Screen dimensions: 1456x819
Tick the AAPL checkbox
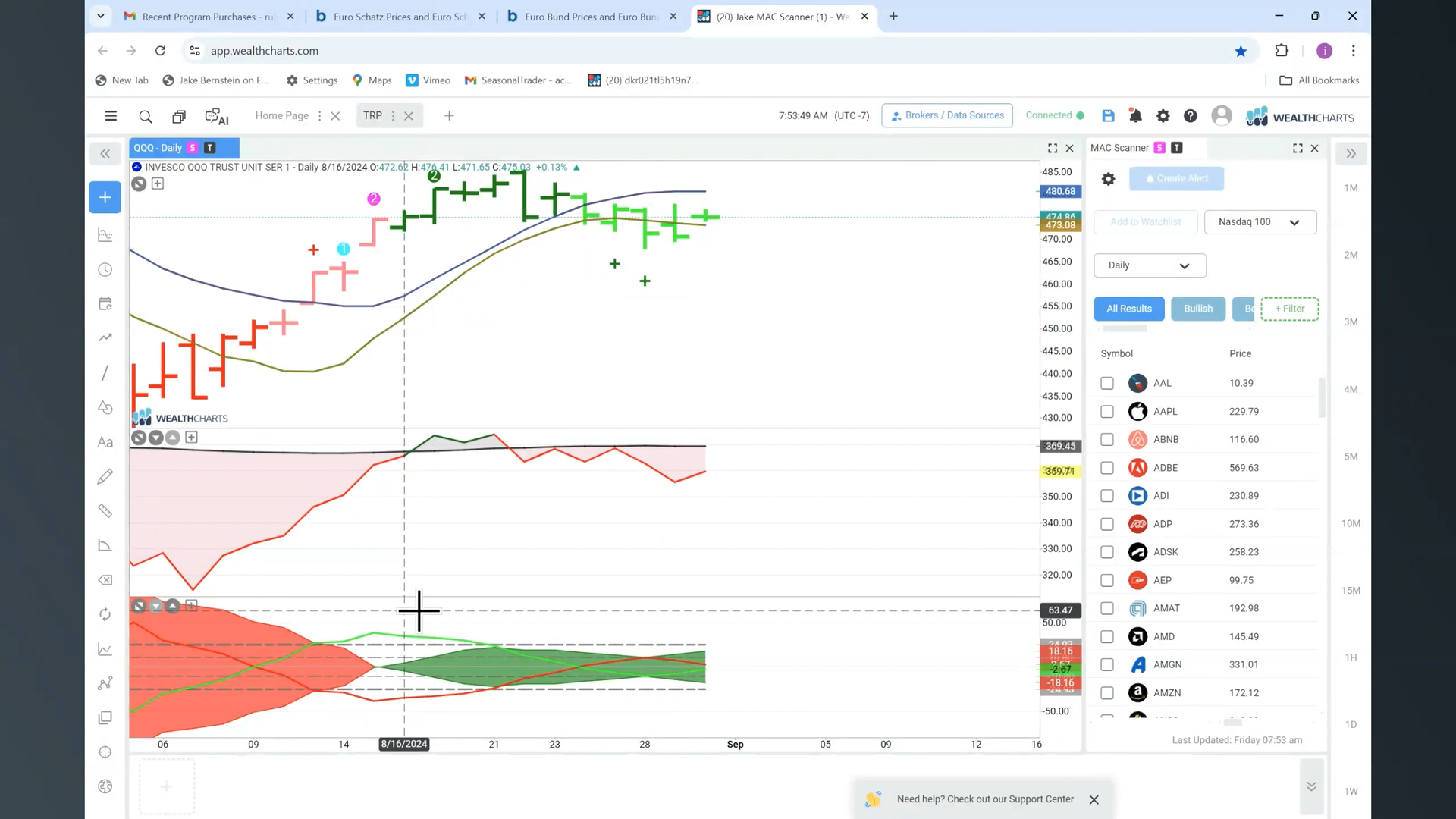click(1107, 412)
